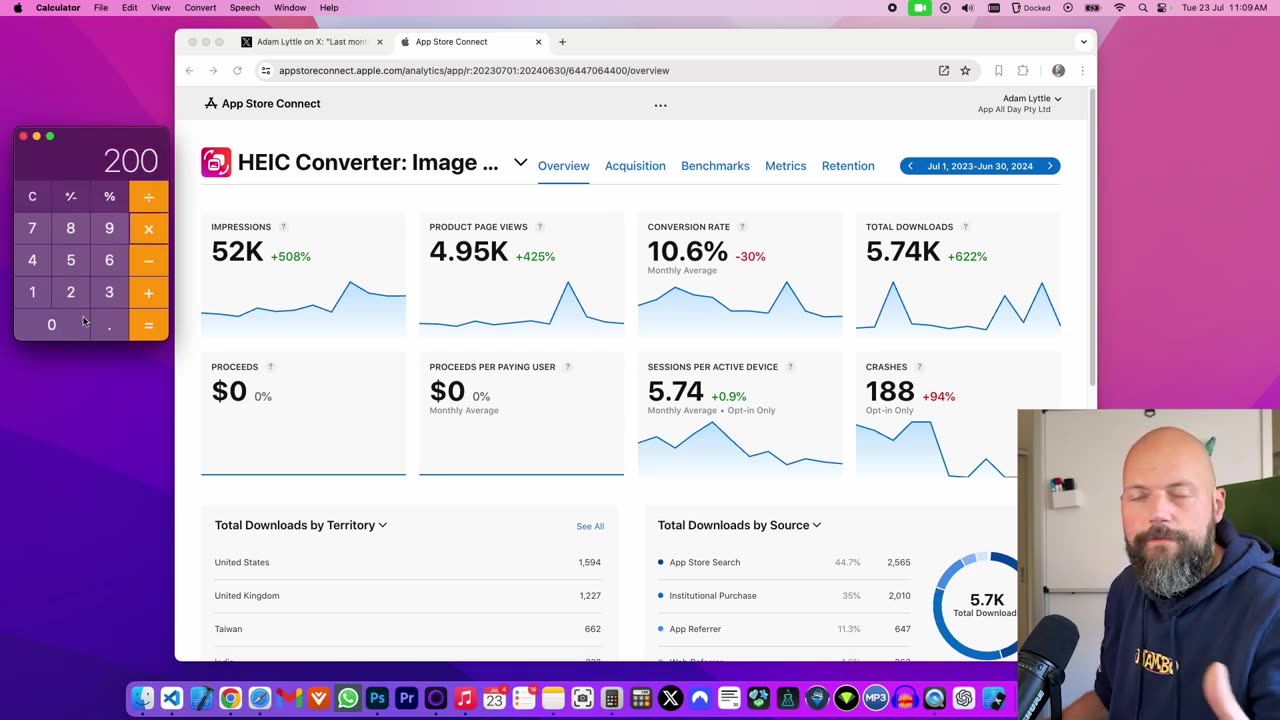The width and height of the screenshot is (1280, 720).
Task: Click the plus/minus sign key on calculator
Action: [71, 197]
